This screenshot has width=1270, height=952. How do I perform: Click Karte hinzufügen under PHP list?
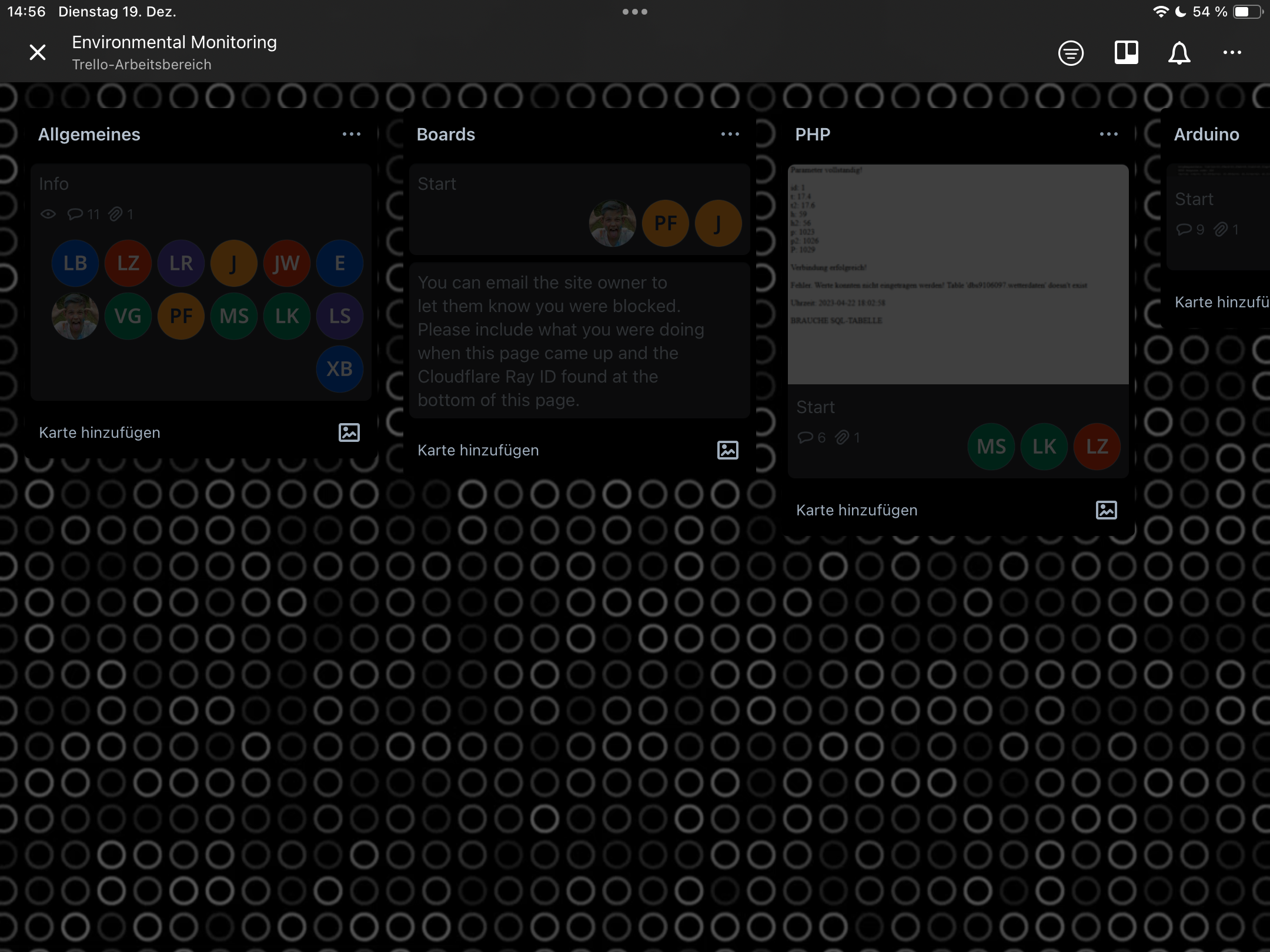coord(857,510)
